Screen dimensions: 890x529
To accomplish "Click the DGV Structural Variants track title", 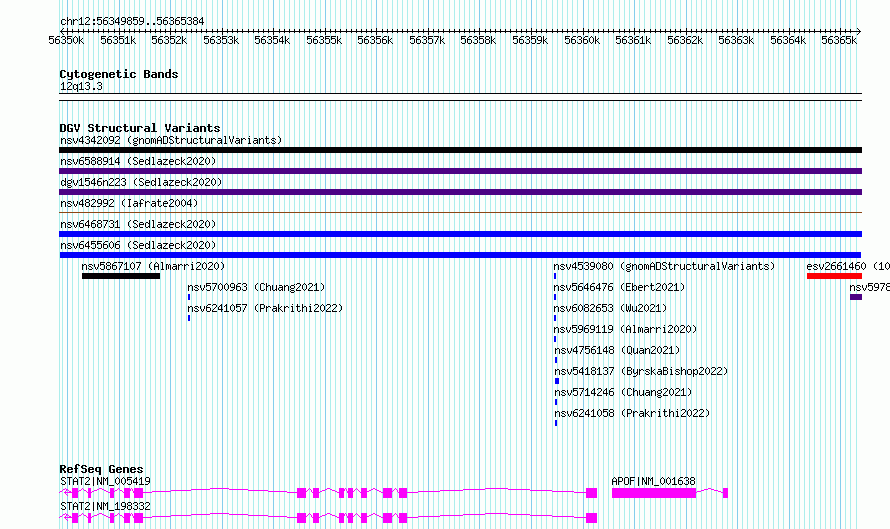I will pyautogui.click(x=140, y=128).
